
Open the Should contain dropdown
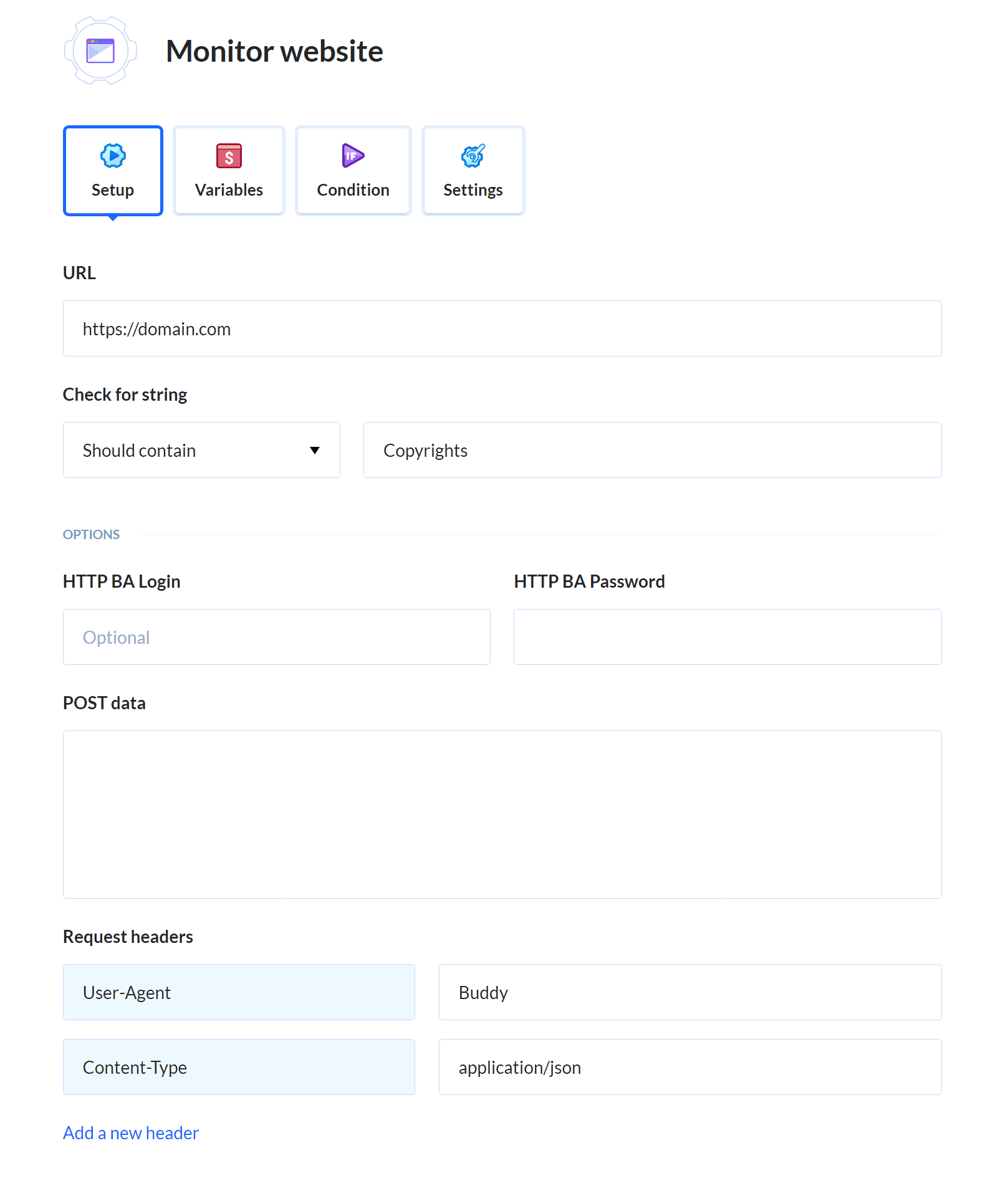pyautogui.click(x=201, y=450)
